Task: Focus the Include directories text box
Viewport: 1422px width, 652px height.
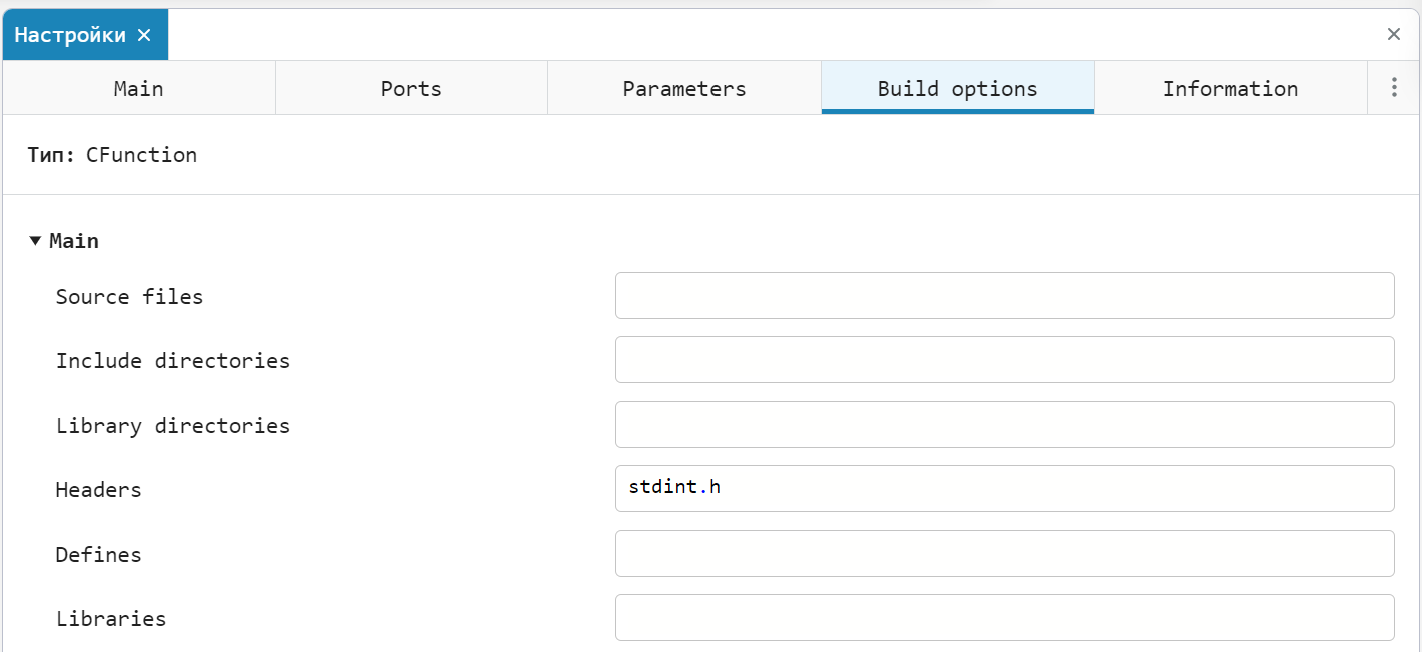Action: pyautogui.click(x=1004, y=360)
